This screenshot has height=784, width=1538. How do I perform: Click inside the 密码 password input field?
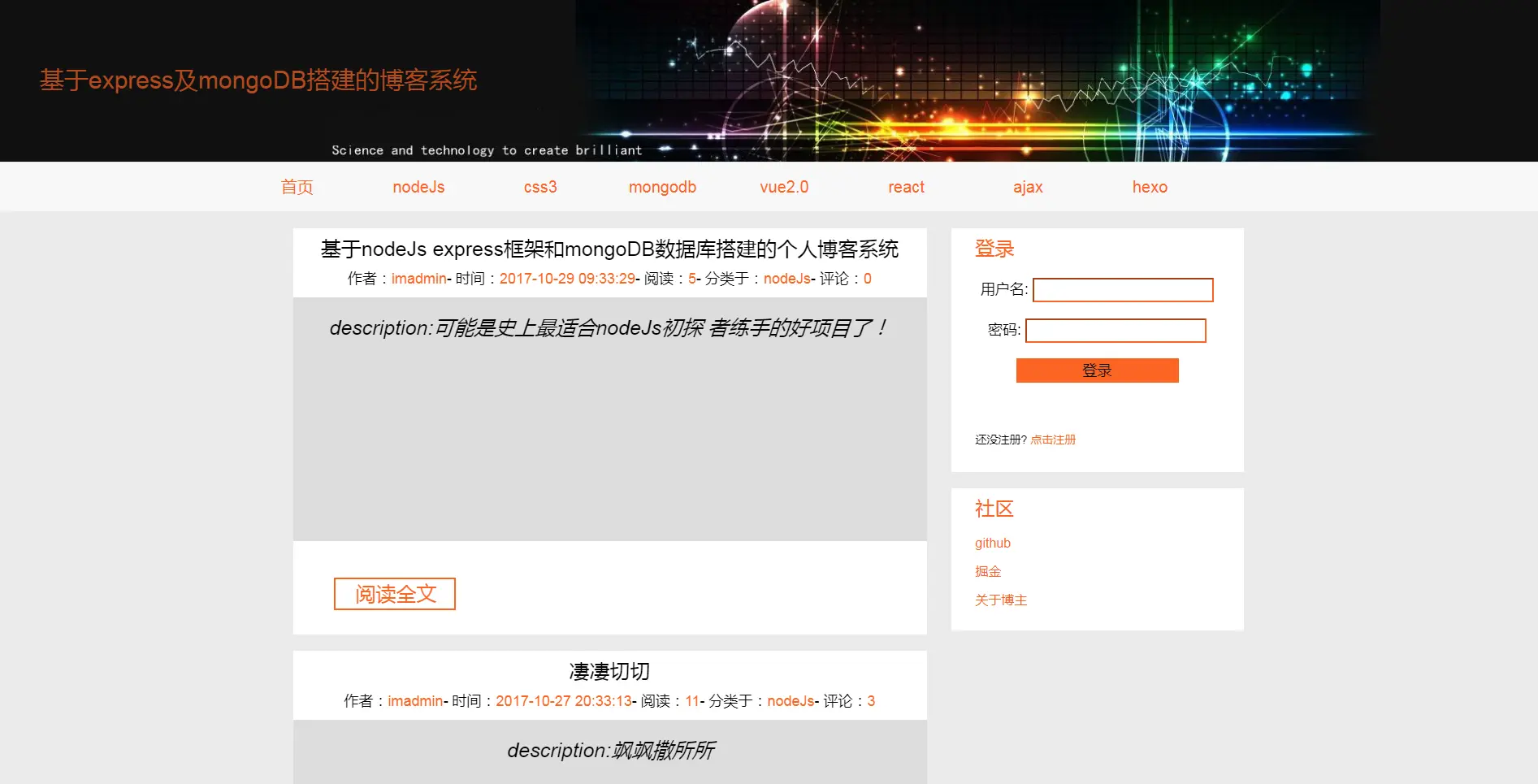[1116, 330]
